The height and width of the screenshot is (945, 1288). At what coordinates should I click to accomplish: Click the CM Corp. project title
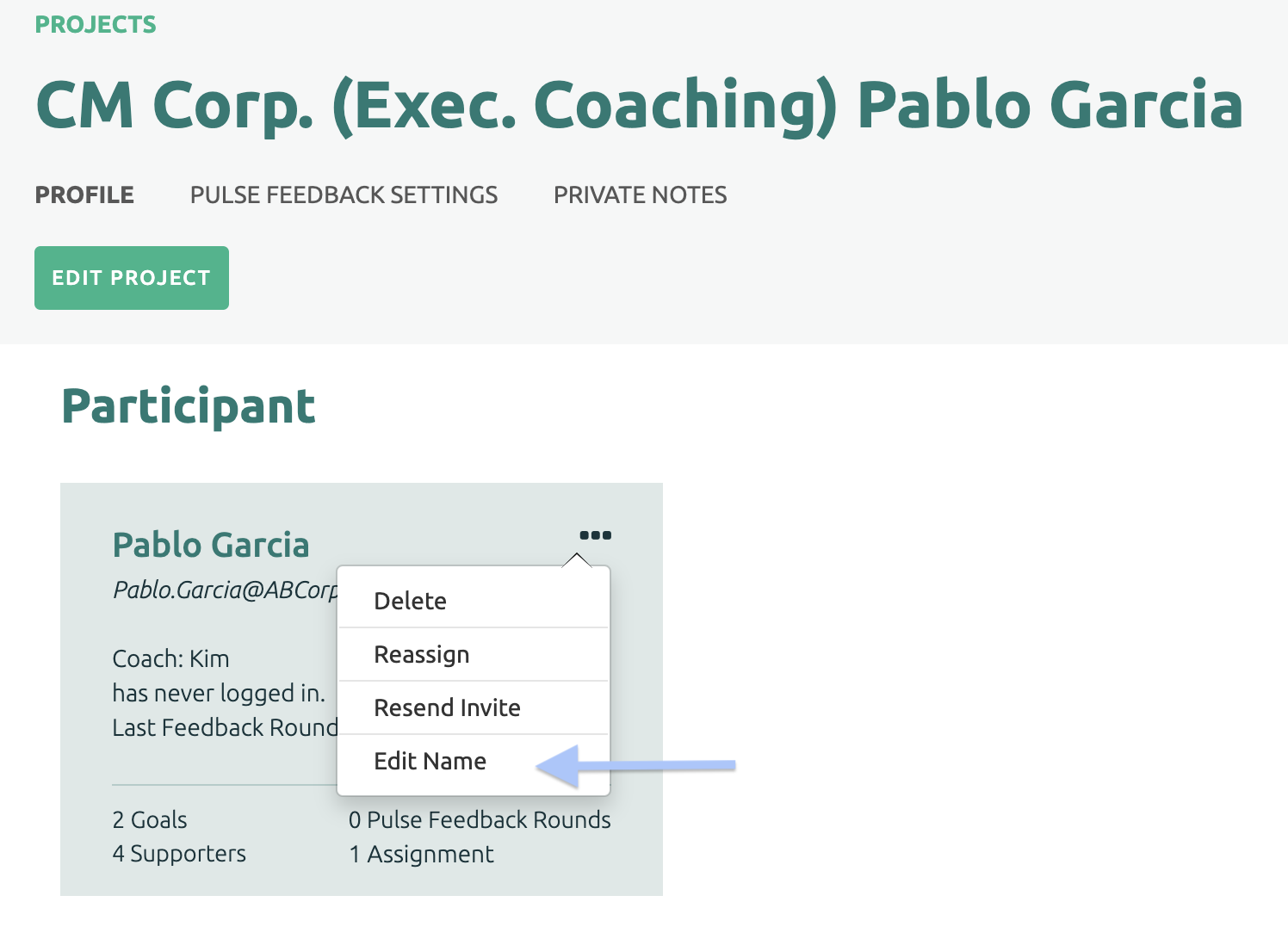coord(639,105)
